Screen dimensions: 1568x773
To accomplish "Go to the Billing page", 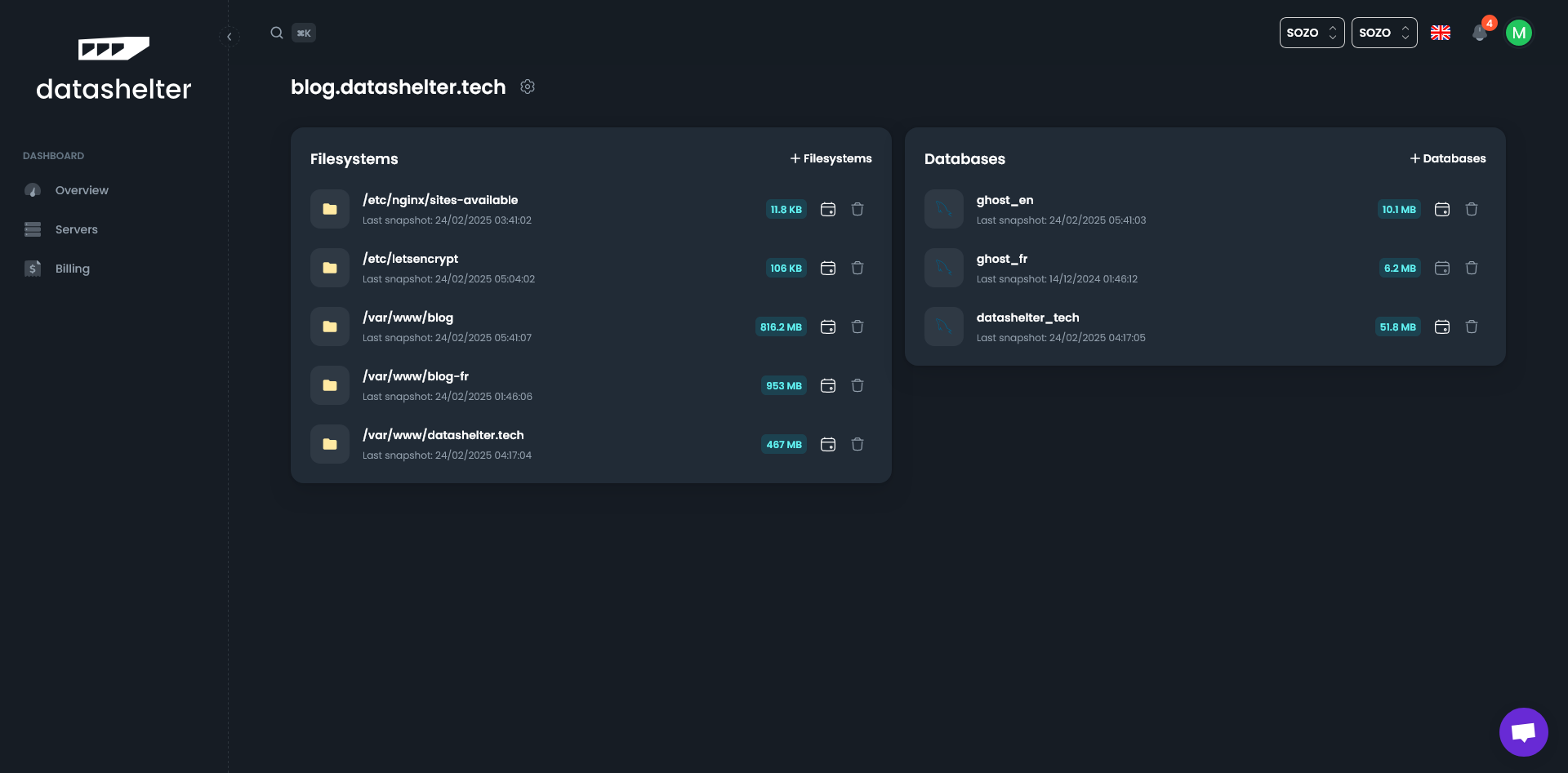I will tap(72, 269).
